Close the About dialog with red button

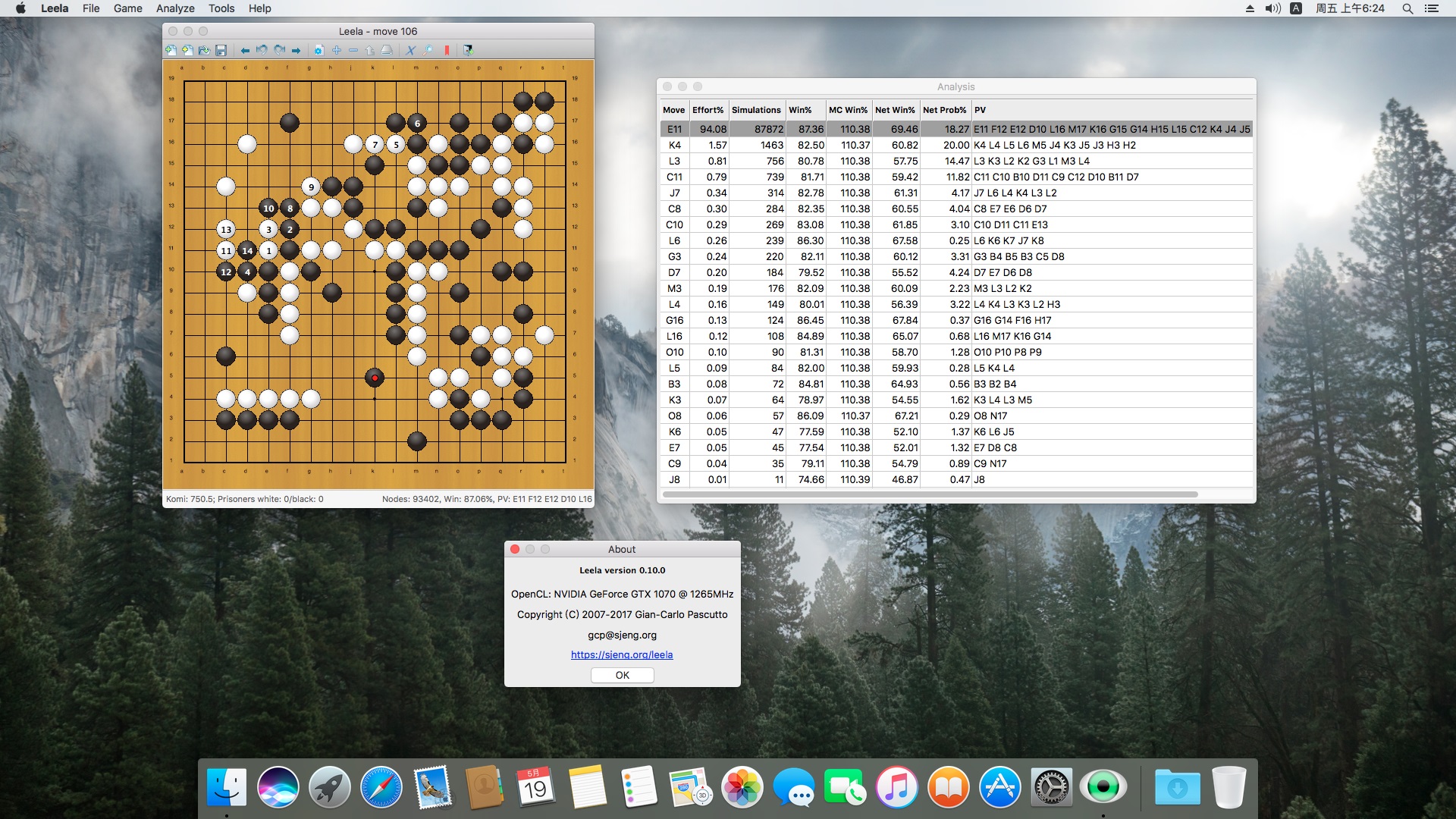(x=515, y=549)
